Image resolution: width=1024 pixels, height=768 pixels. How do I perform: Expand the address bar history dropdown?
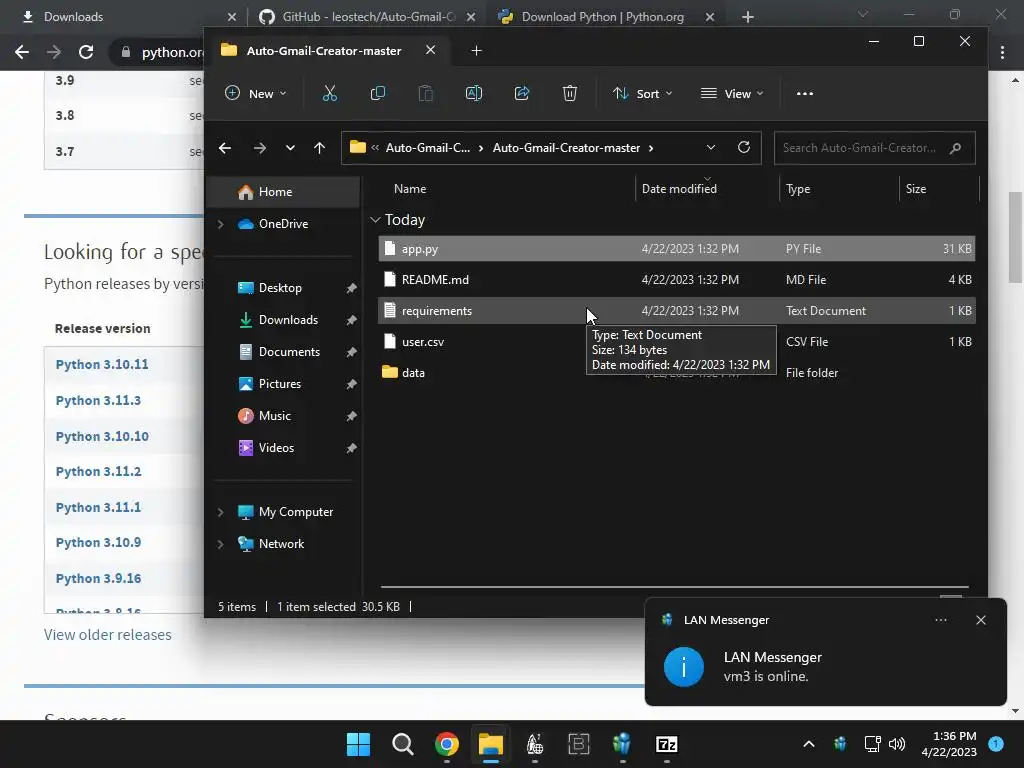711,148
